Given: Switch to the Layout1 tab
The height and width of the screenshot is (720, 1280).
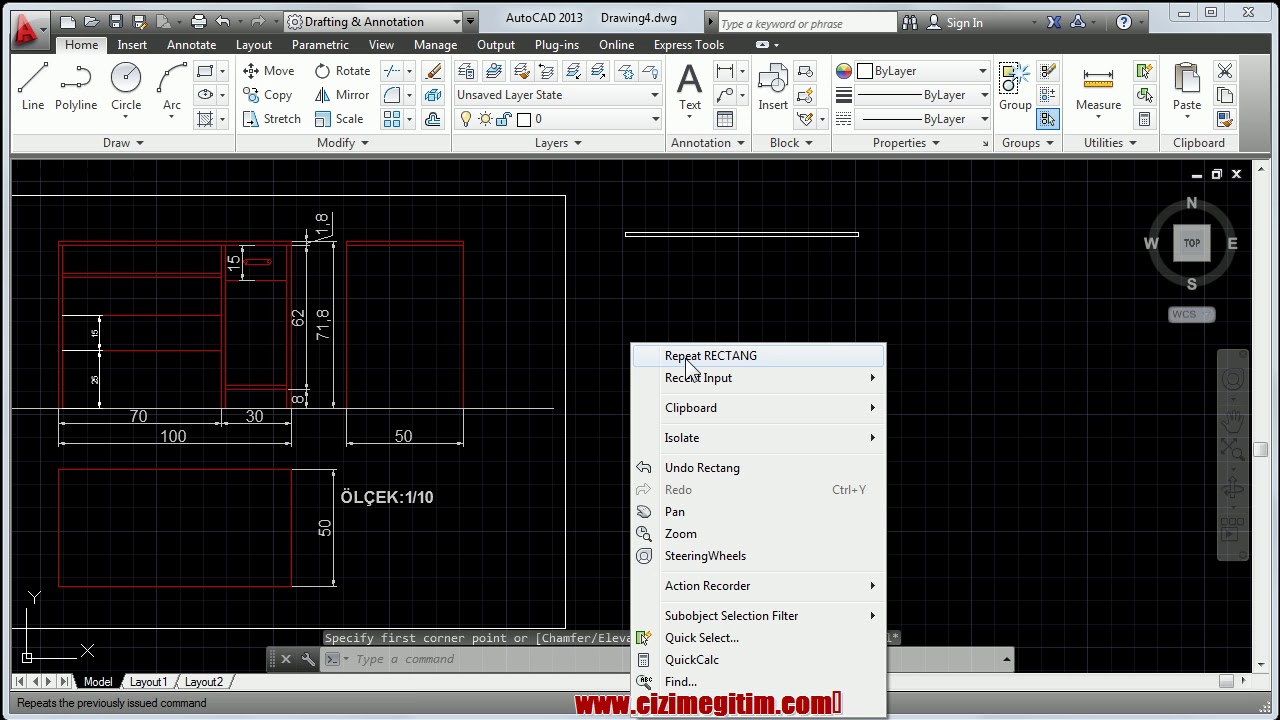Looking at the screenshot, I should click(149, 682).
